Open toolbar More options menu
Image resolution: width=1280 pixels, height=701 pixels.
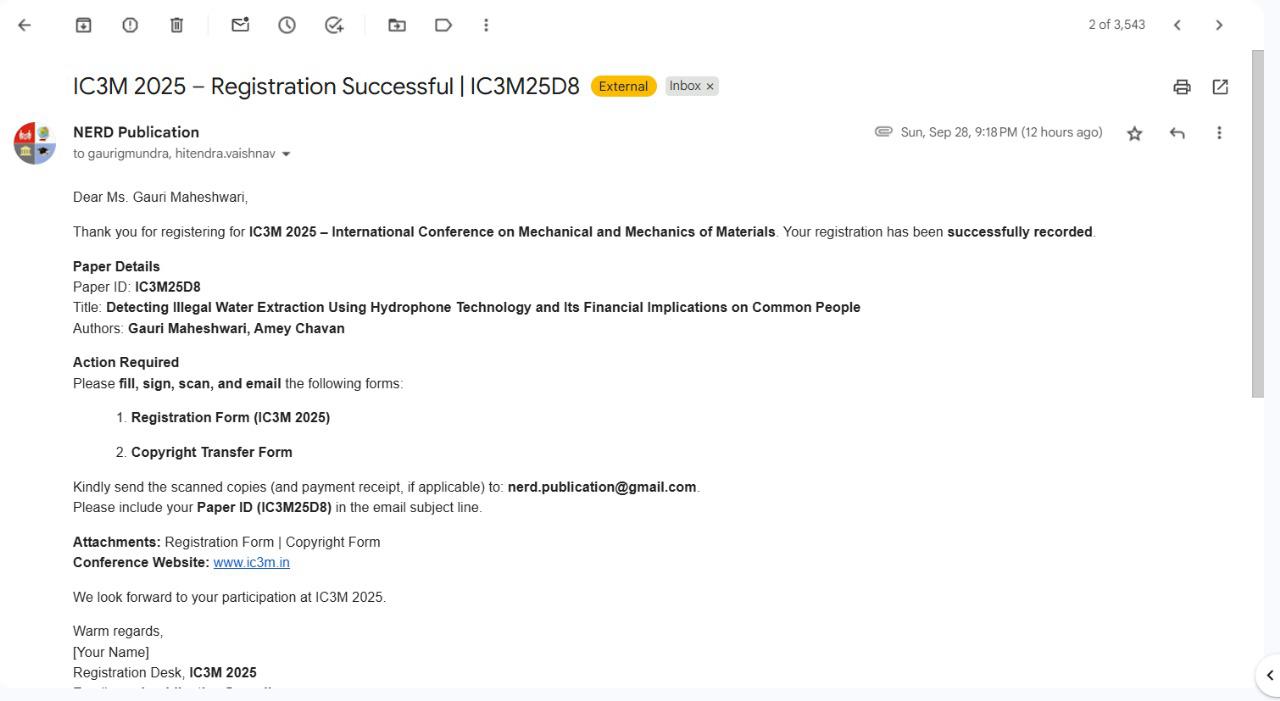[486, 25]
